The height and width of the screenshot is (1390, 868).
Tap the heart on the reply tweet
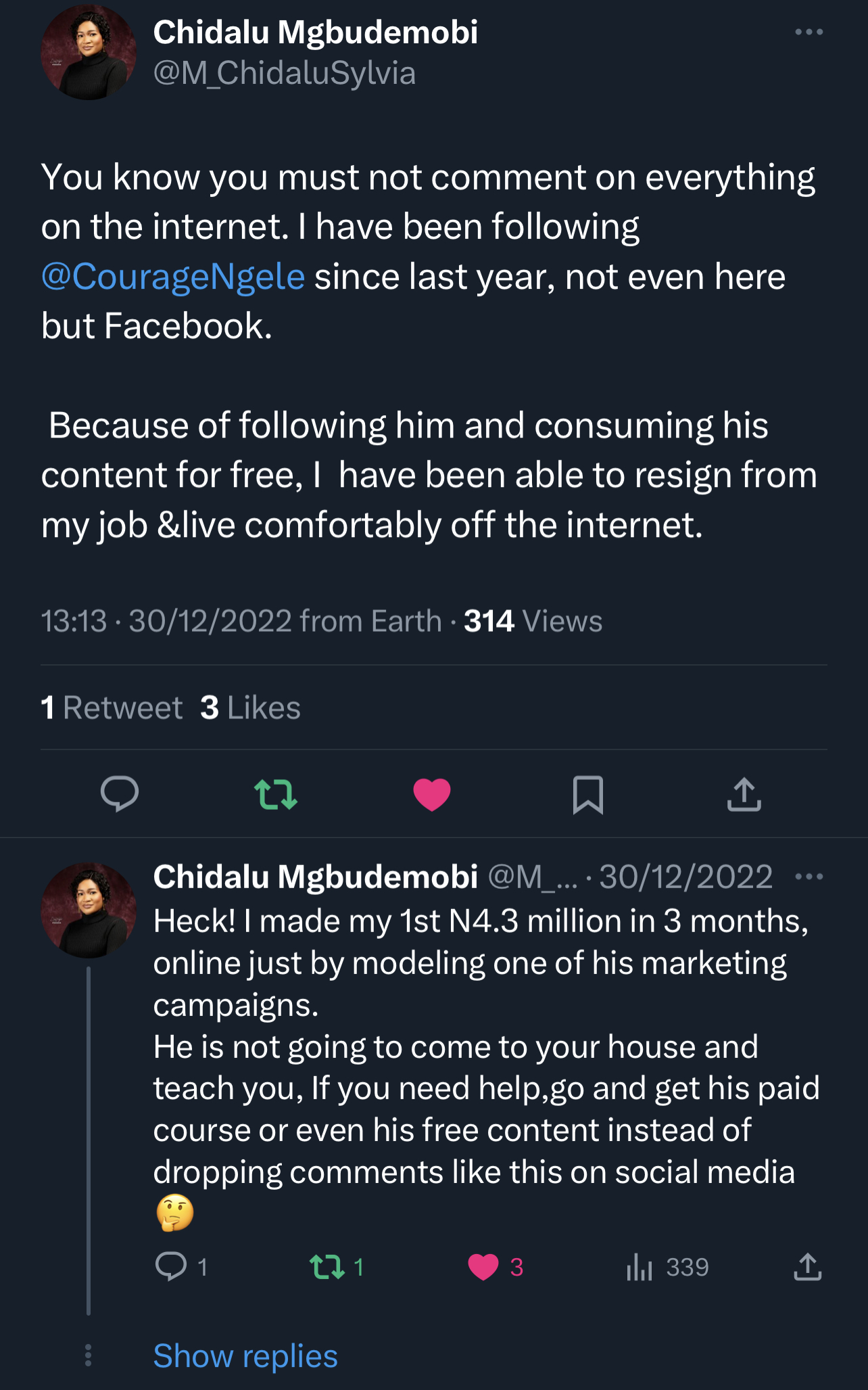click(483, 1266)
